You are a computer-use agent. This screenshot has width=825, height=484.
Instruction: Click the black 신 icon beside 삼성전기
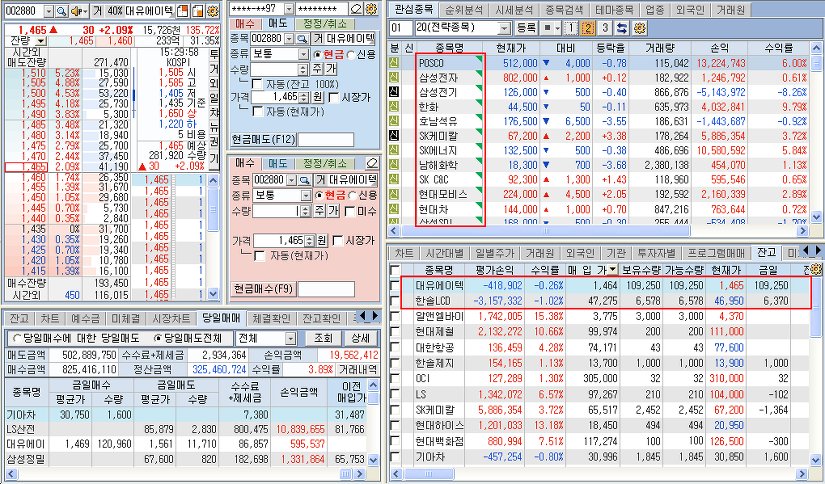[x=395, y=92]
